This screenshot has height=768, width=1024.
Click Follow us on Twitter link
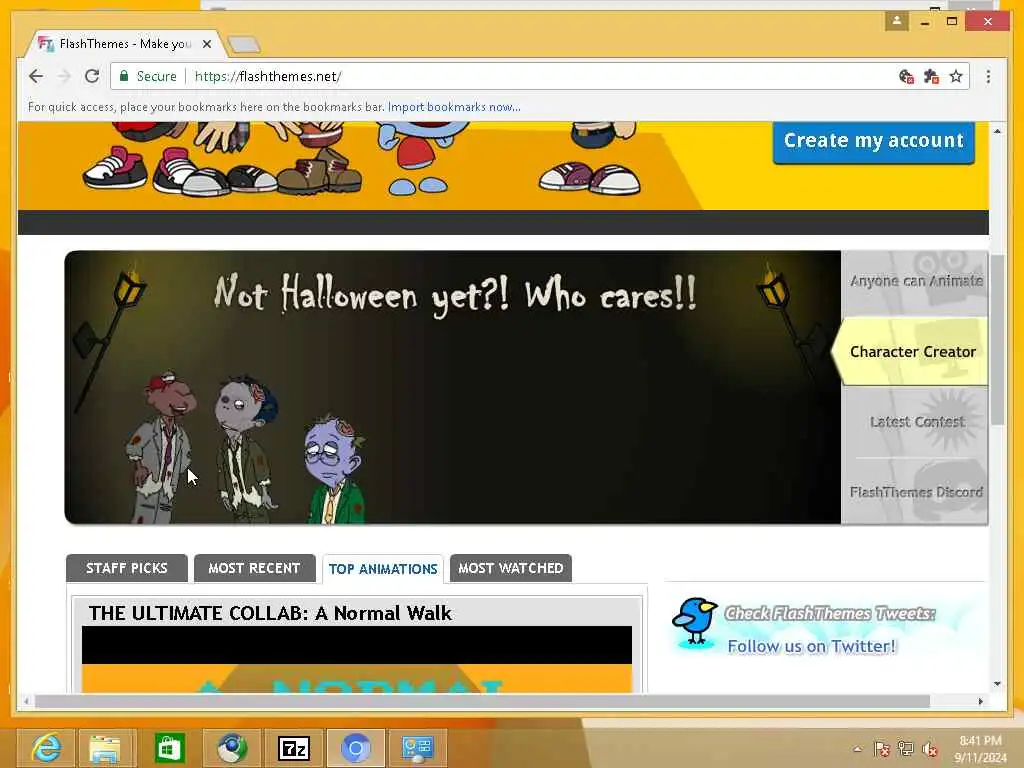[x=812, y=647]
